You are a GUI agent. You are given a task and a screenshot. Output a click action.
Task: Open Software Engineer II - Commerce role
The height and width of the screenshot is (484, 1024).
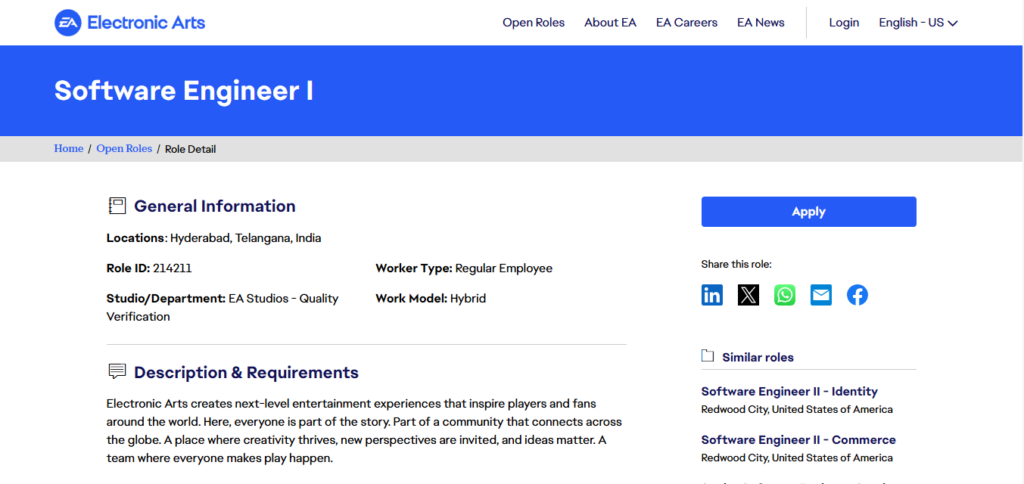pos(798,440)
